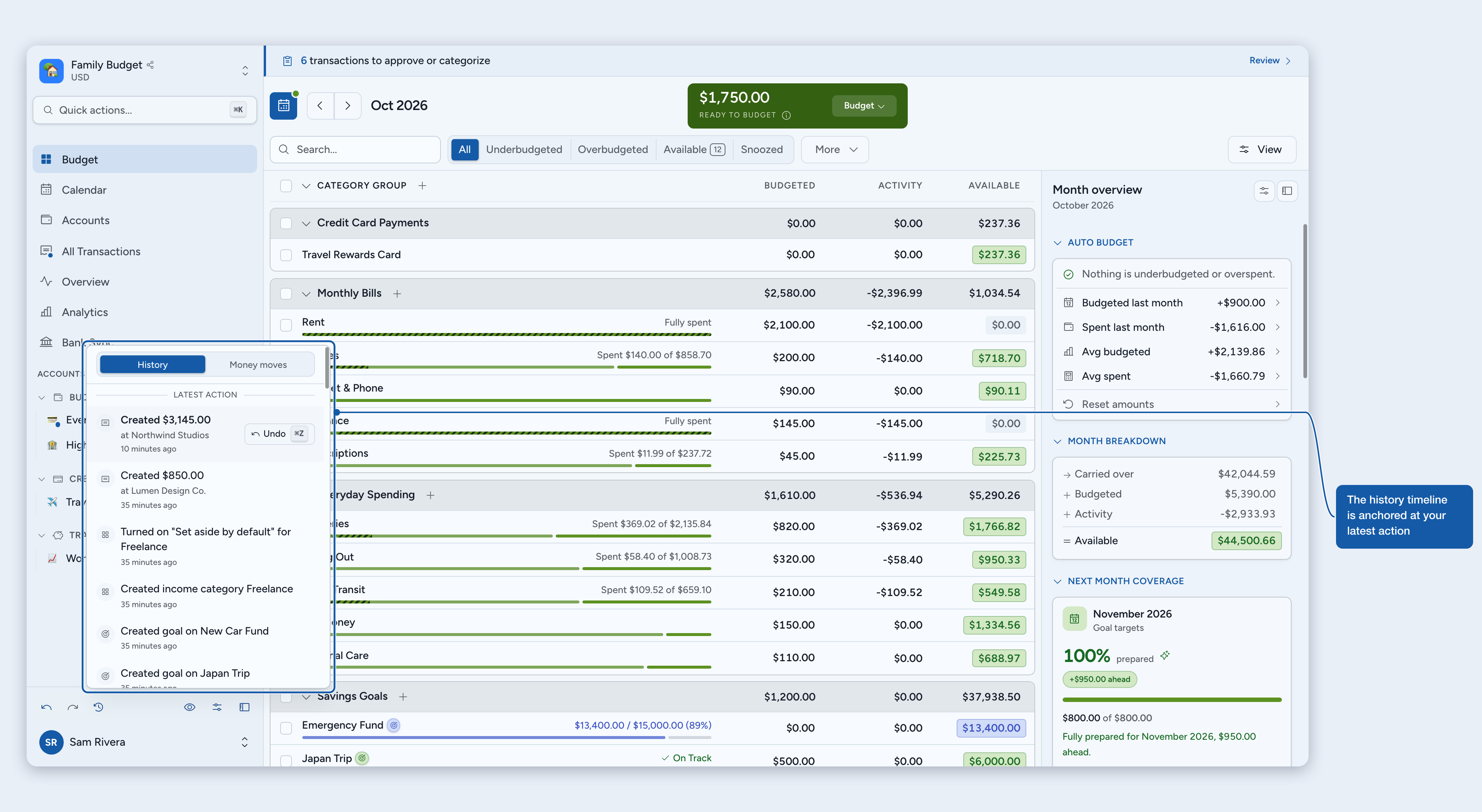Check the Travel Rewards Card checkbox
The image size is (1482, 812).
(x=286, y=255)
